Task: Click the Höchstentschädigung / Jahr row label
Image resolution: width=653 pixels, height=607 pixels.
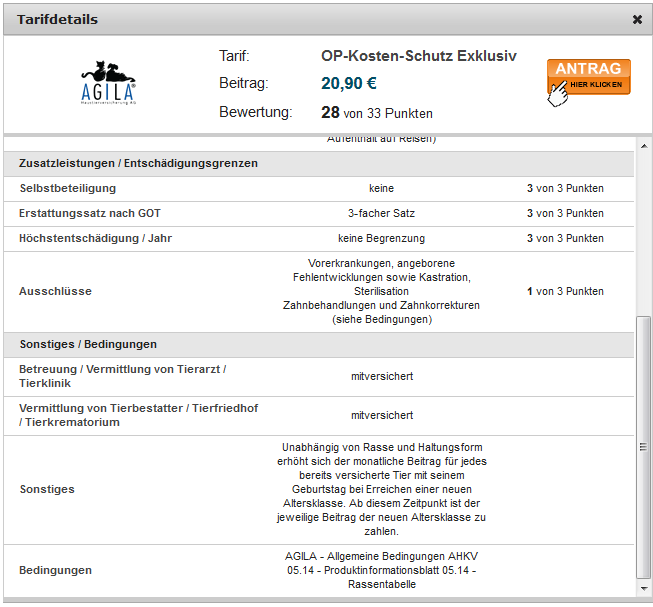Action: [95, 238]
